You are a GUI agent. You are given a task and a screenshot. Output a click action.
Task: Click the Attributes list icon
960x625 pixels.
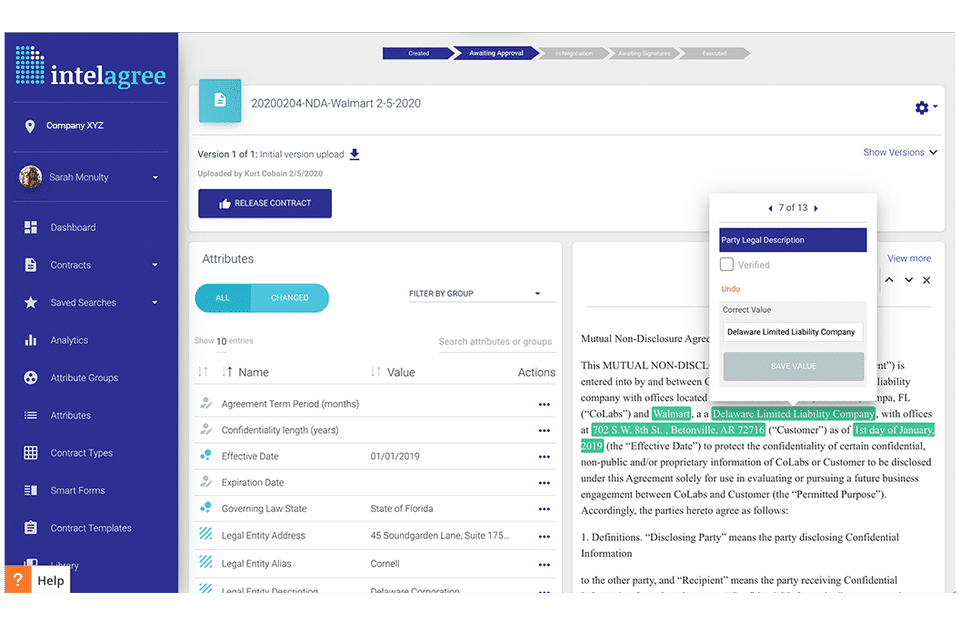click(x=30, y=415)
